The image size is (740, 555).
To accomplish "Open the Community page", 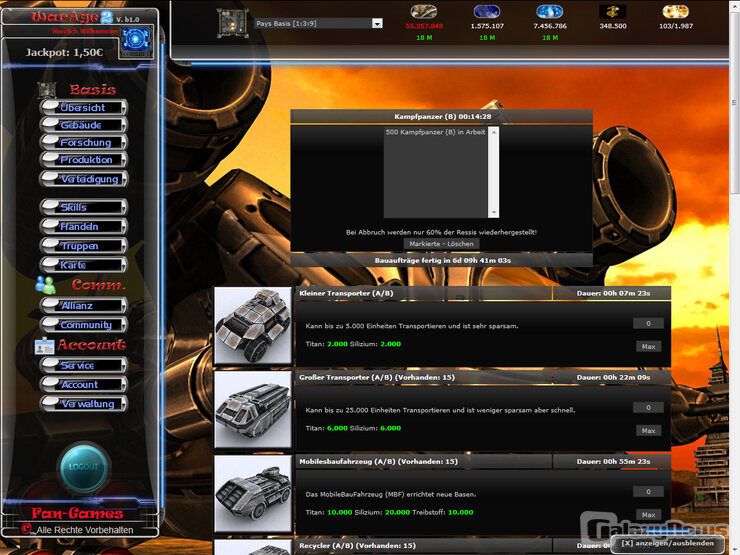I will point(84,325).
